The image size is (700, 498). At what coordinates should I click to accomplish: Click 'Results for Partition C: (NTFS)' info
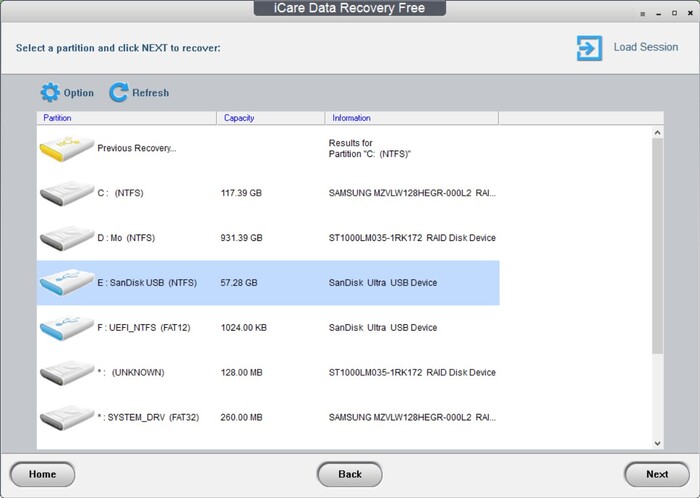click(x=370, y=149)
